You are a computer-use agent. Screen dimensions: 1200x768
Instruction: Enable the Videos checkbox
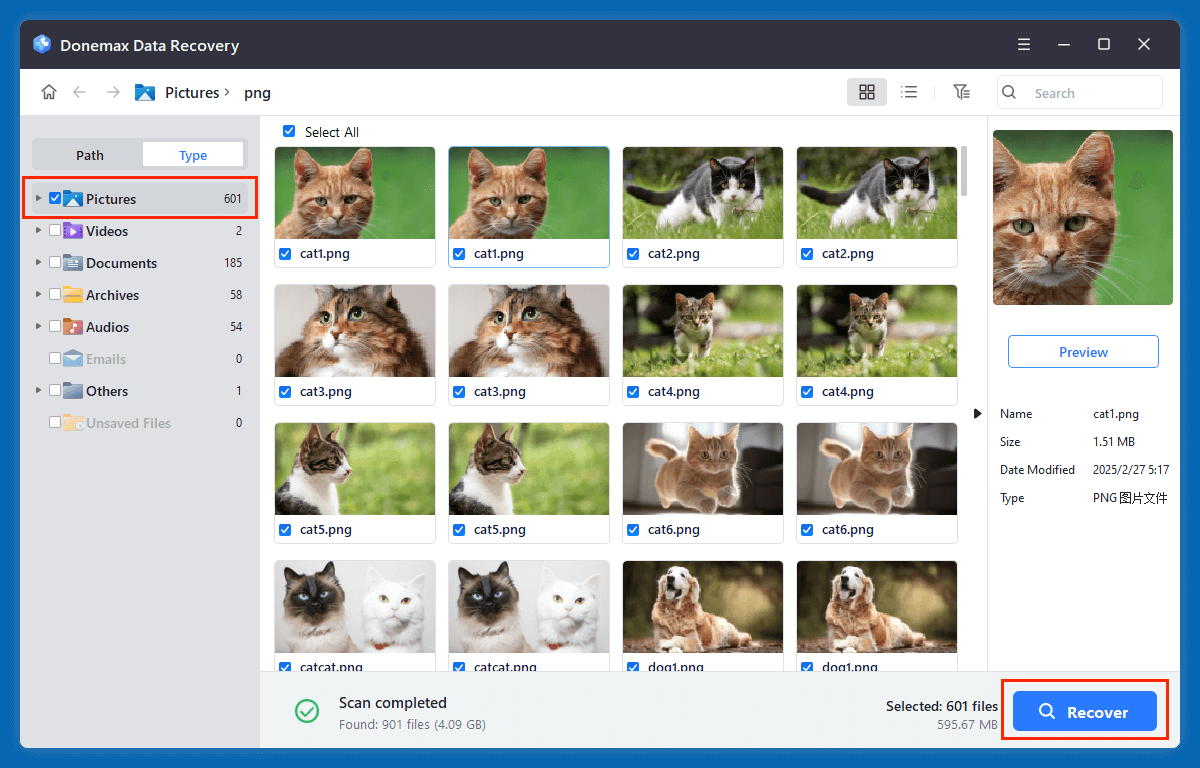(x=54, y=231)
